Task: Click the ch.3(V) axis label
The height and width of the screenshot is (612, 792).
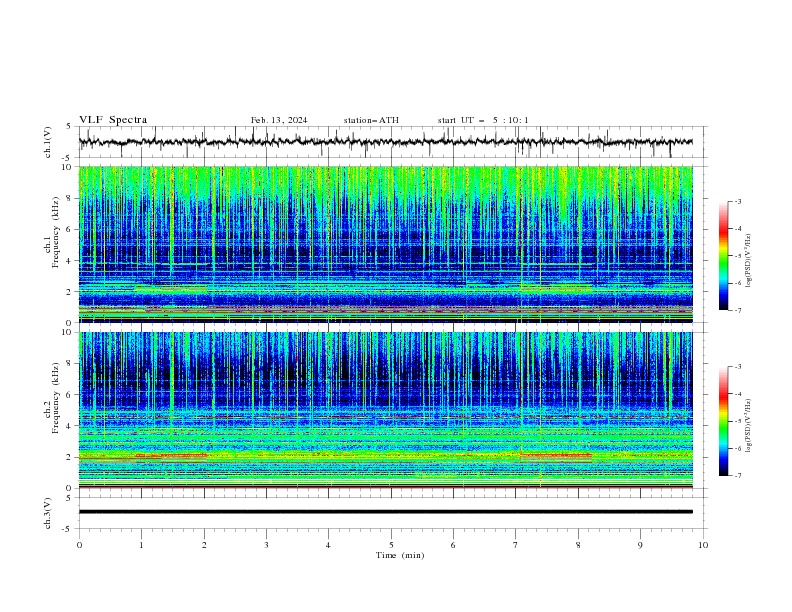Action: [48, 513]
